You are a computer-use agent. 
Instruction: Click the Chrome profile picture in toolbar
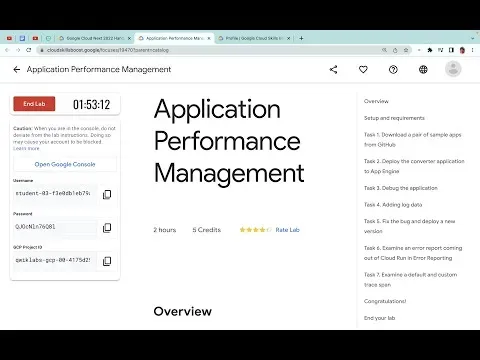pyautogui.click(x=462, y=50)
